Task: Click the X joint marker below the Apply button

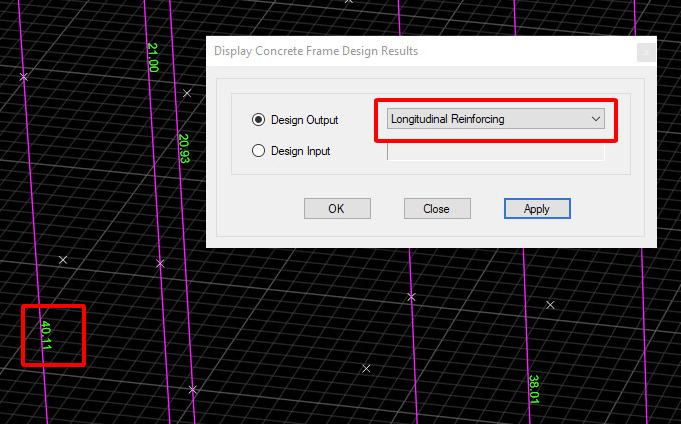Action: [550, 305]
